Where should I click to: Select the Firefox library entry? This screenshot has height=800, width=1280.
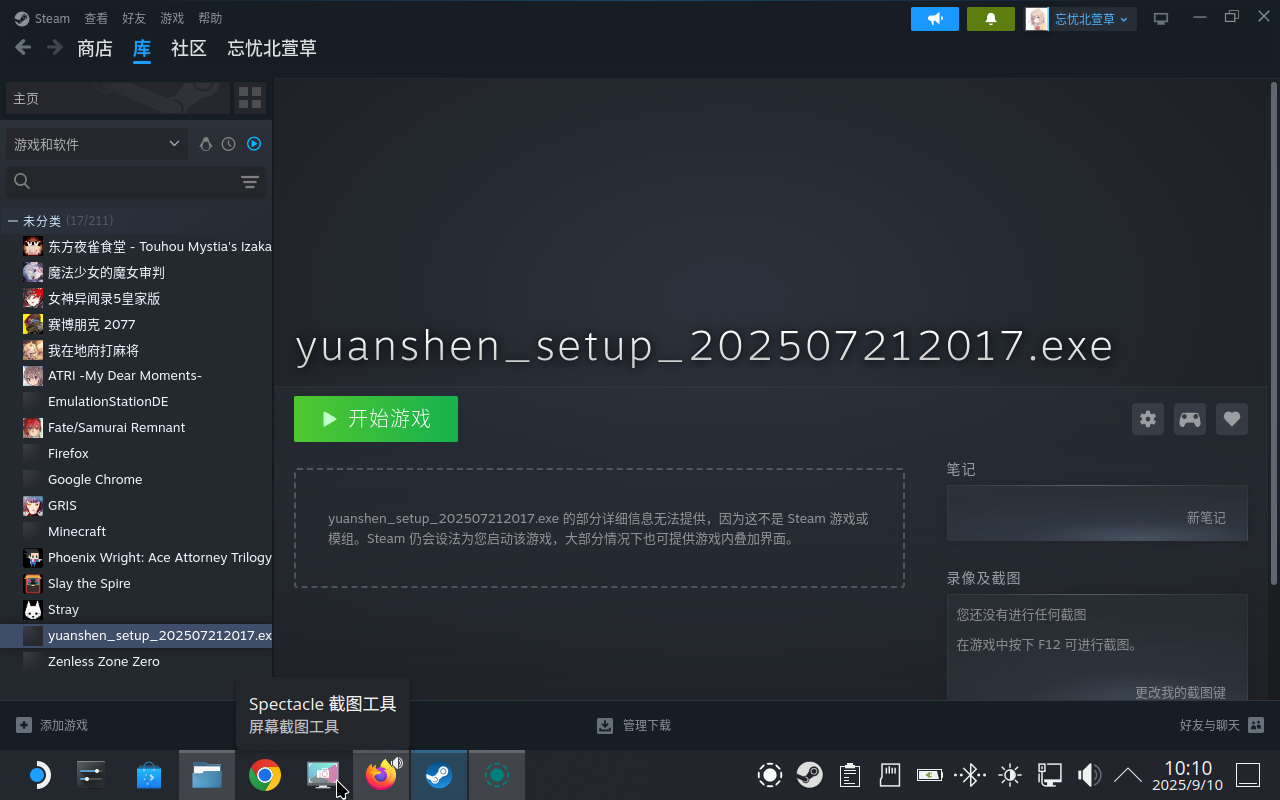138,454
